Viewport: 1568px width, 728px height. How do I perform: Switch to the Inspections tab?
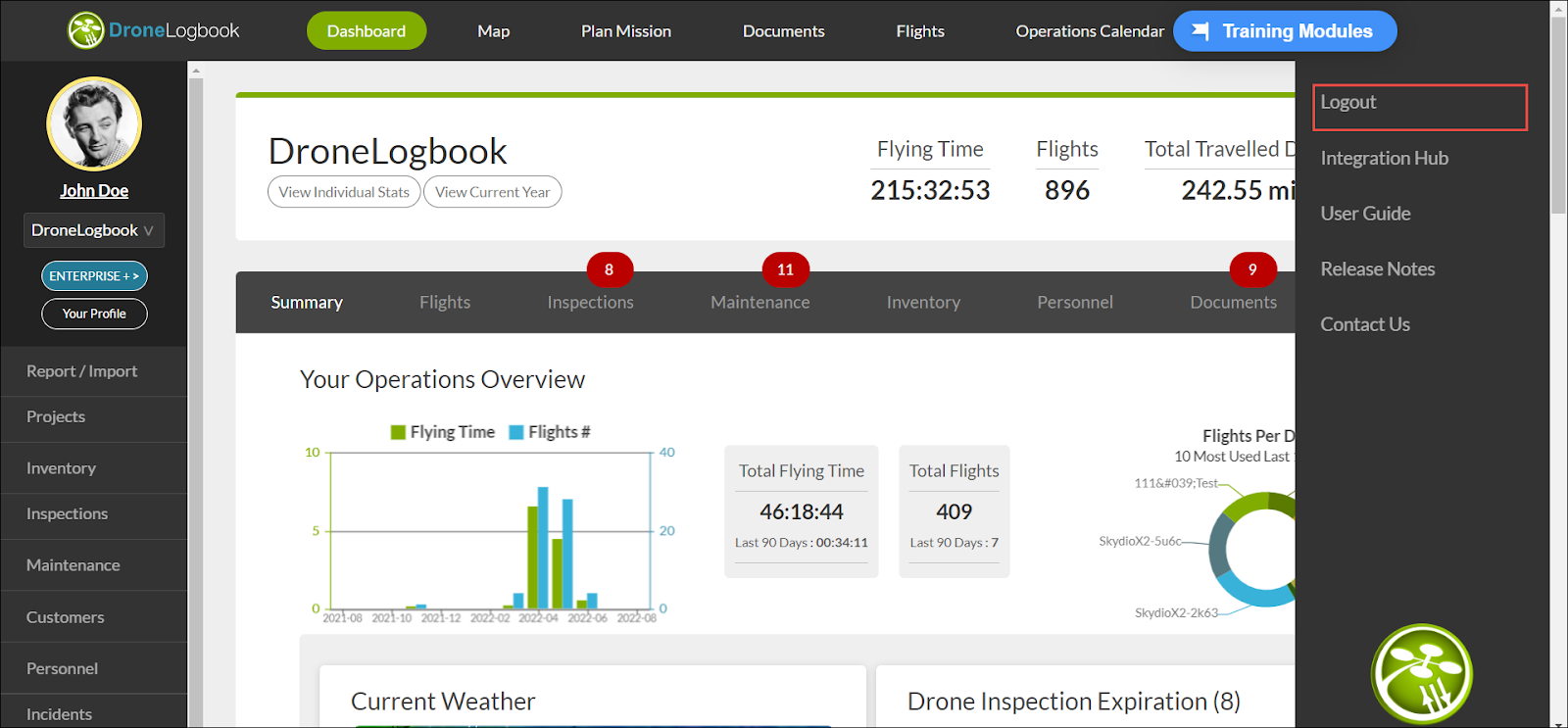pyautogui.click(x=591, y=303)
